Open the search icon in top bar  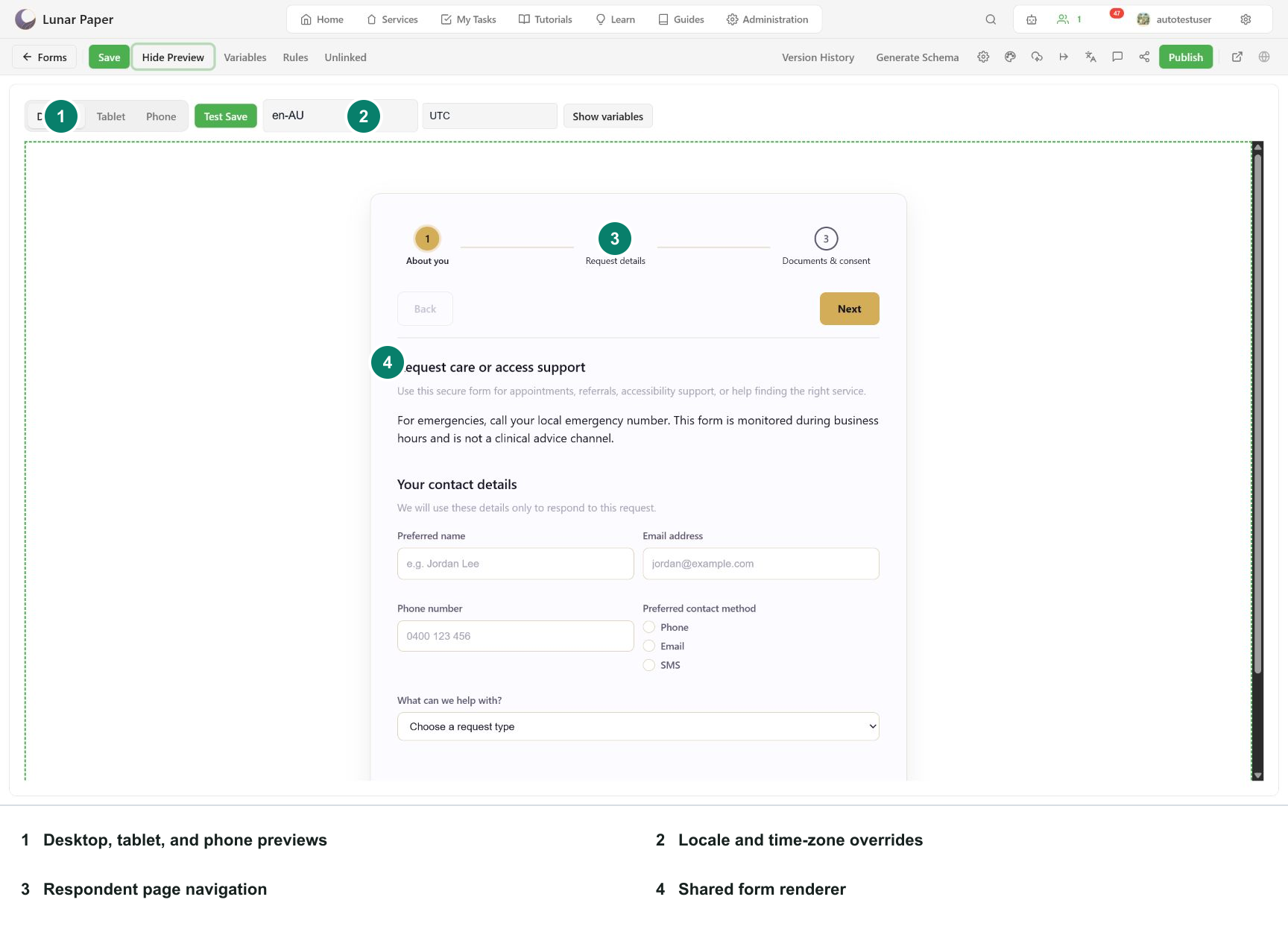pyautogui.click(x=991, y=19)
